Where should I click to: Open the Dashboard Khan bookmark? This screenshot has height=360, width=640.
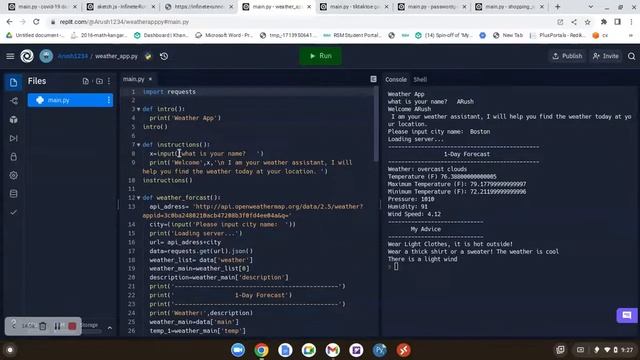coord(161,36)
